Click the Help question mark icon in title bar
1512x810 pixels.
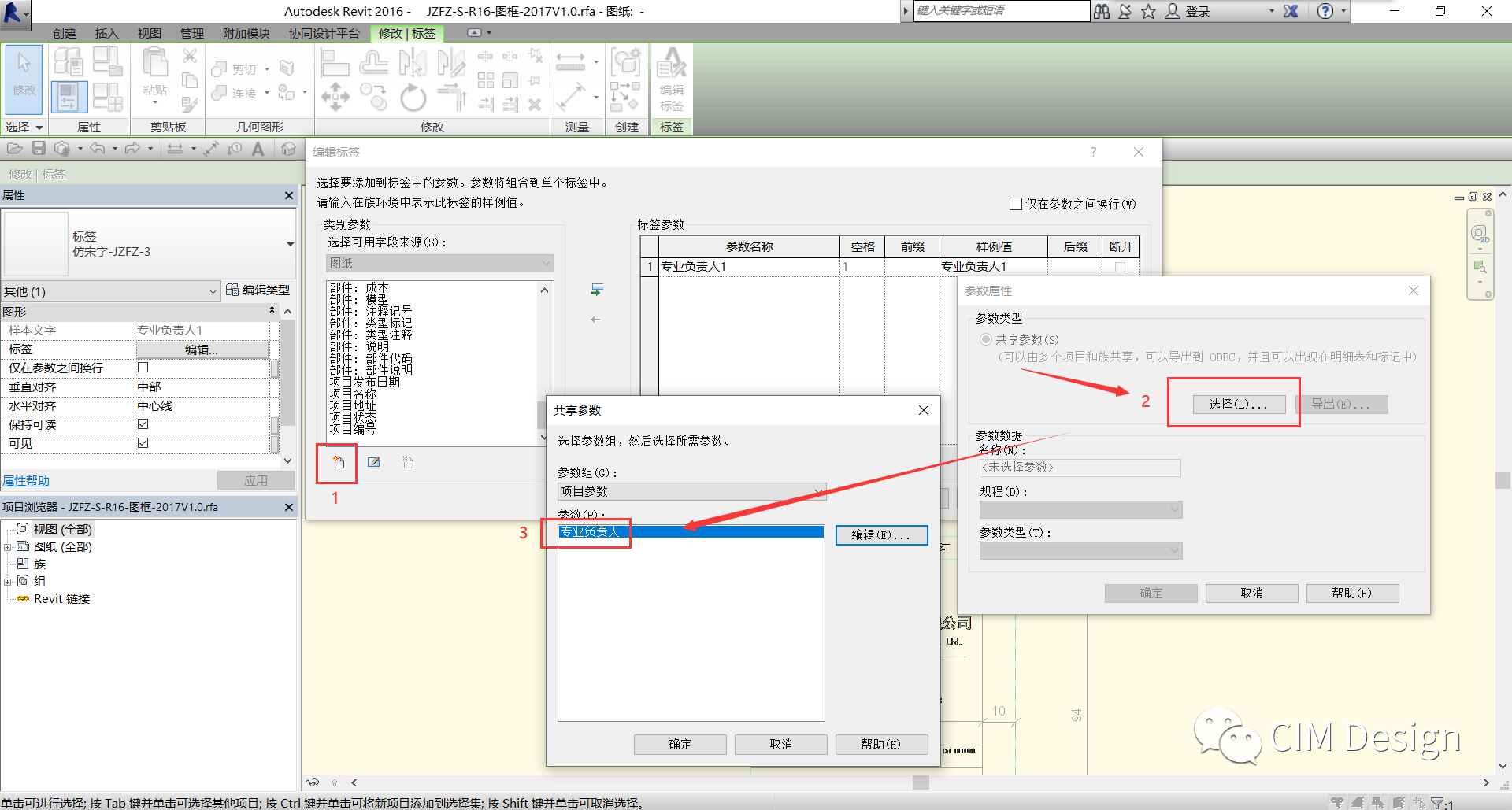pos(1325,11)
